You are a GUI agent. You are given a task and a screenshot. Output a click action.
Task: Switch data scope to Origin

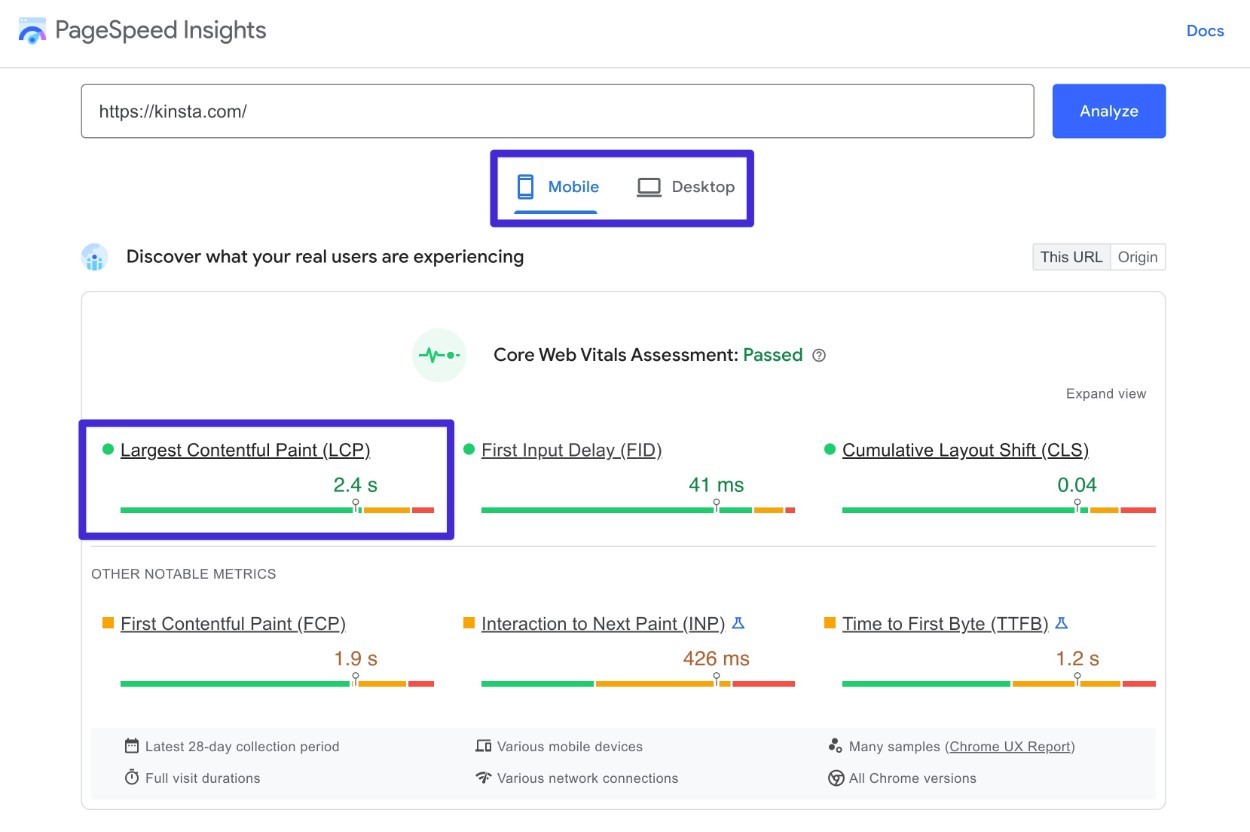tap(1138, 257)
